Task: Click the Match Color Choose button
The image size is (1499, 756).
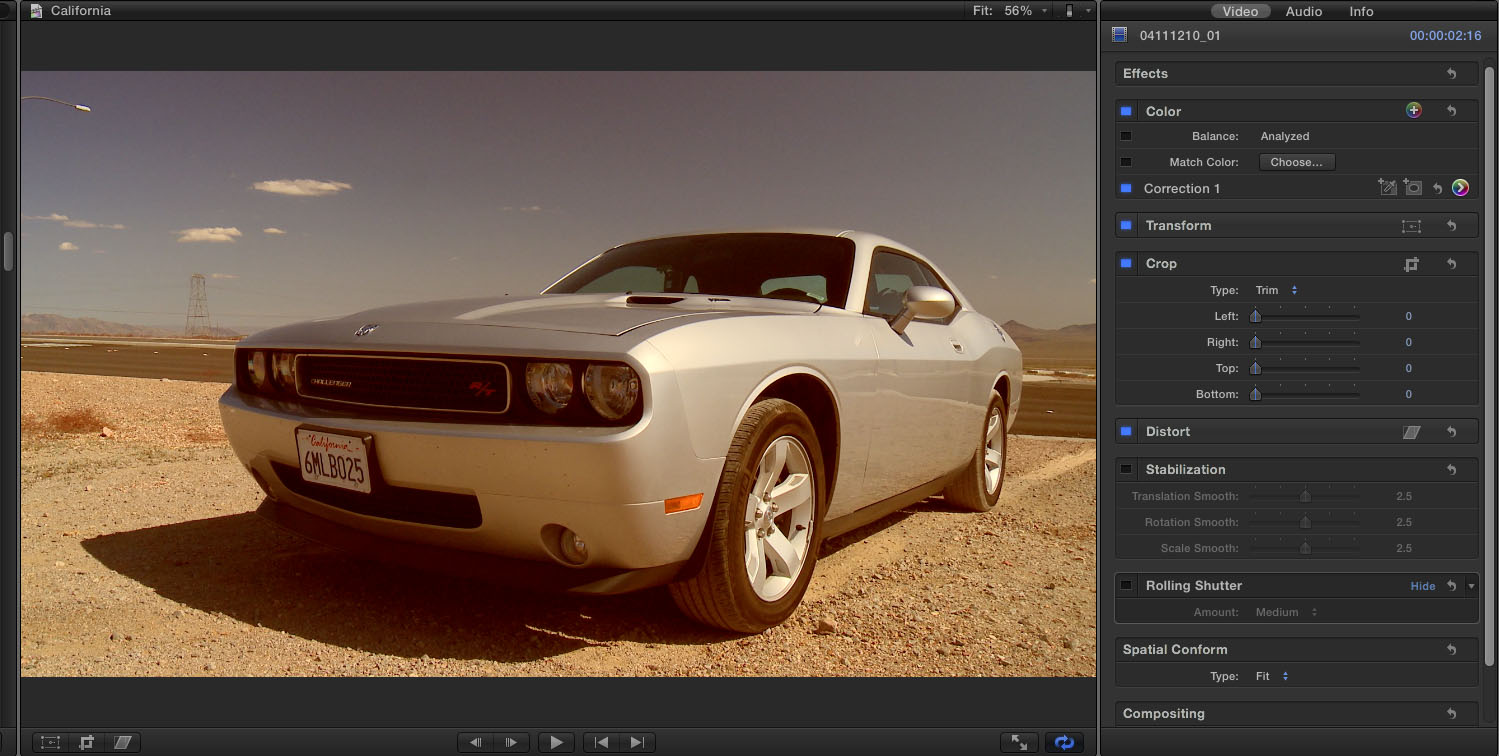Action: tap(1296, 162)
